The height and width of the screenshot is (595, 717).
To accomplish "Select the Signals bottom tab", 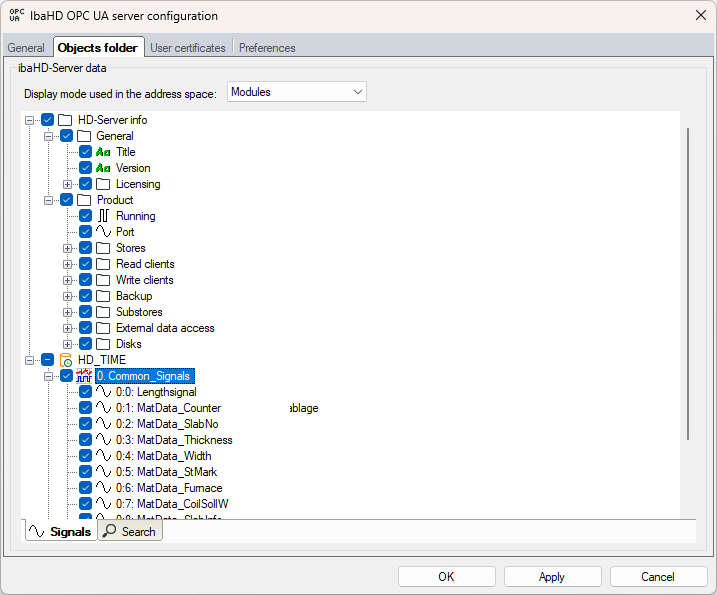I will (x=61, y=531).
